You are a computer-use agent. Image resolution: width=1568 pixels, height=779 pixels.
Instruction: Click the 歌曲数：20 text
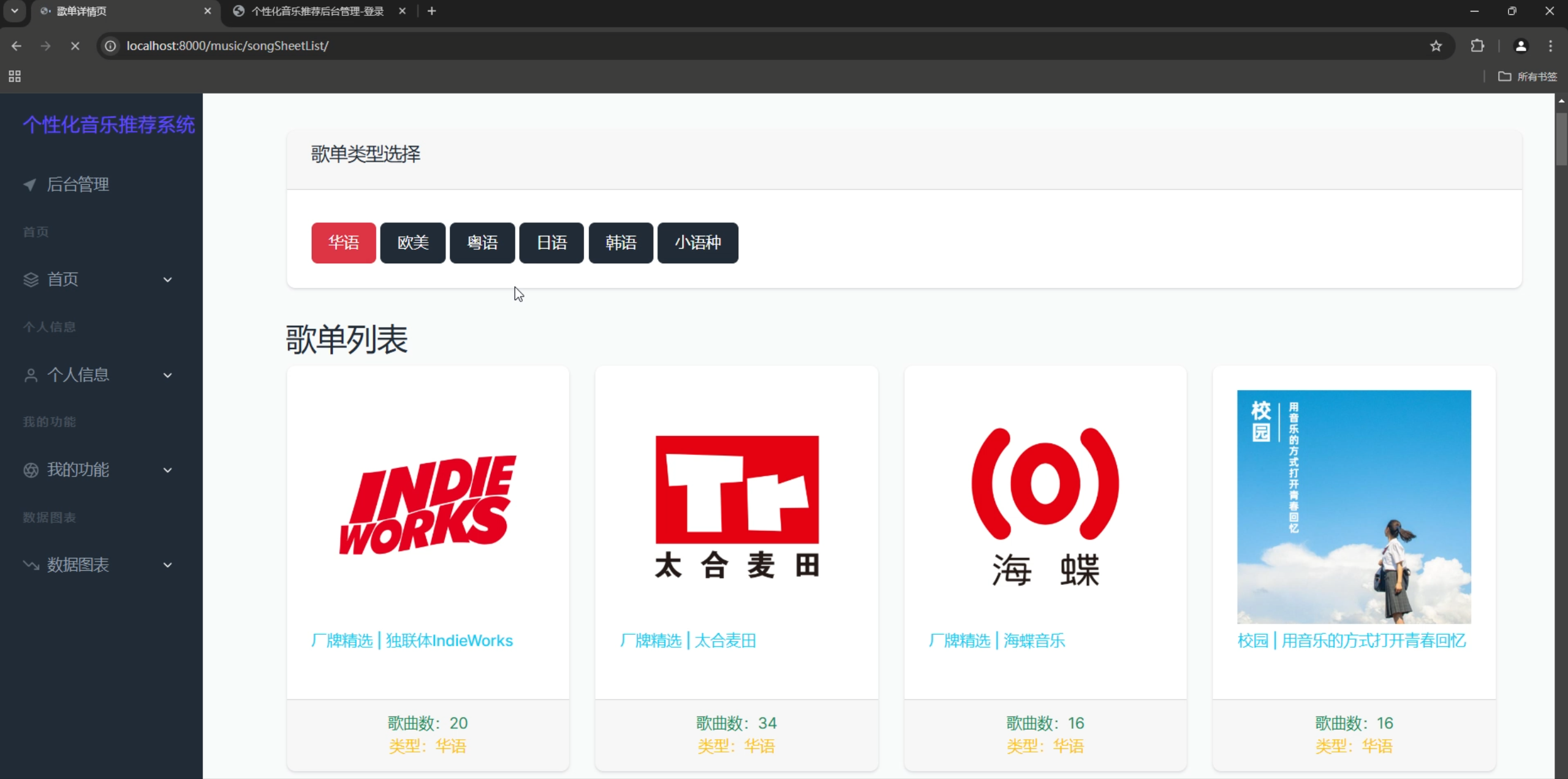click(428, 723)
